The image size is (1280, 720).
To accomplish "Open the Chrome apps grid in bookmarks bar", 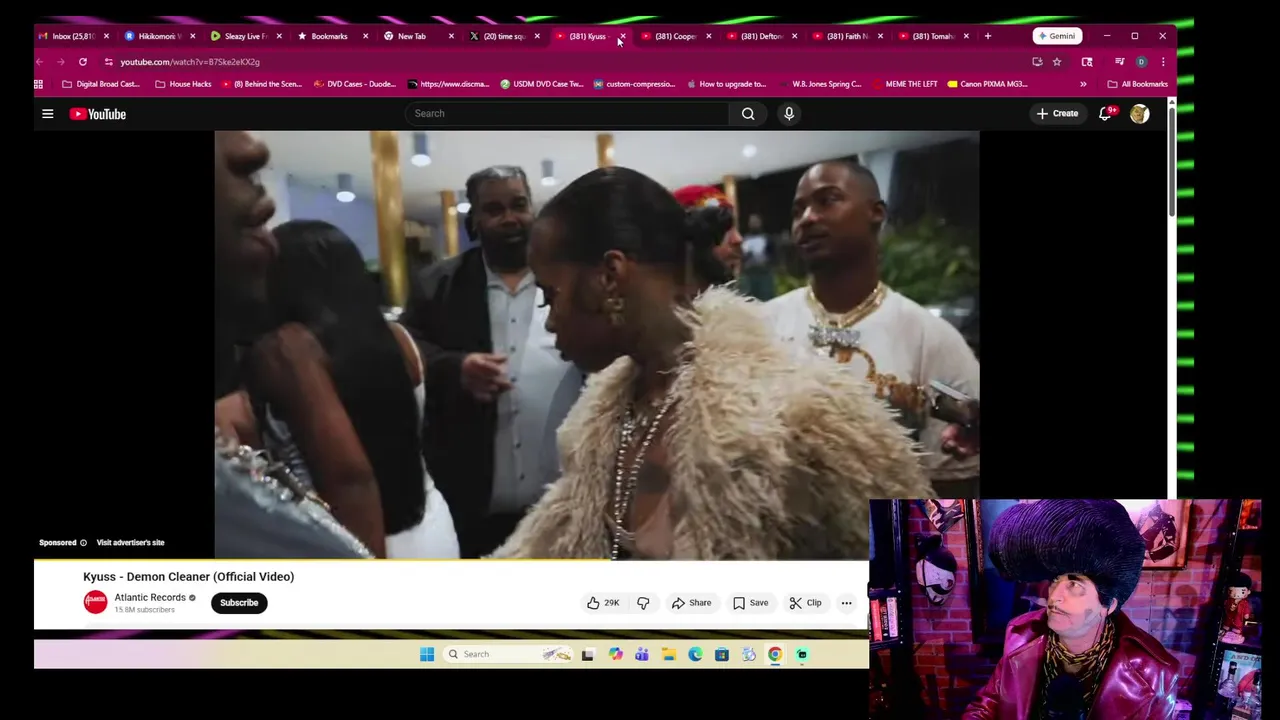I will 39,84.
